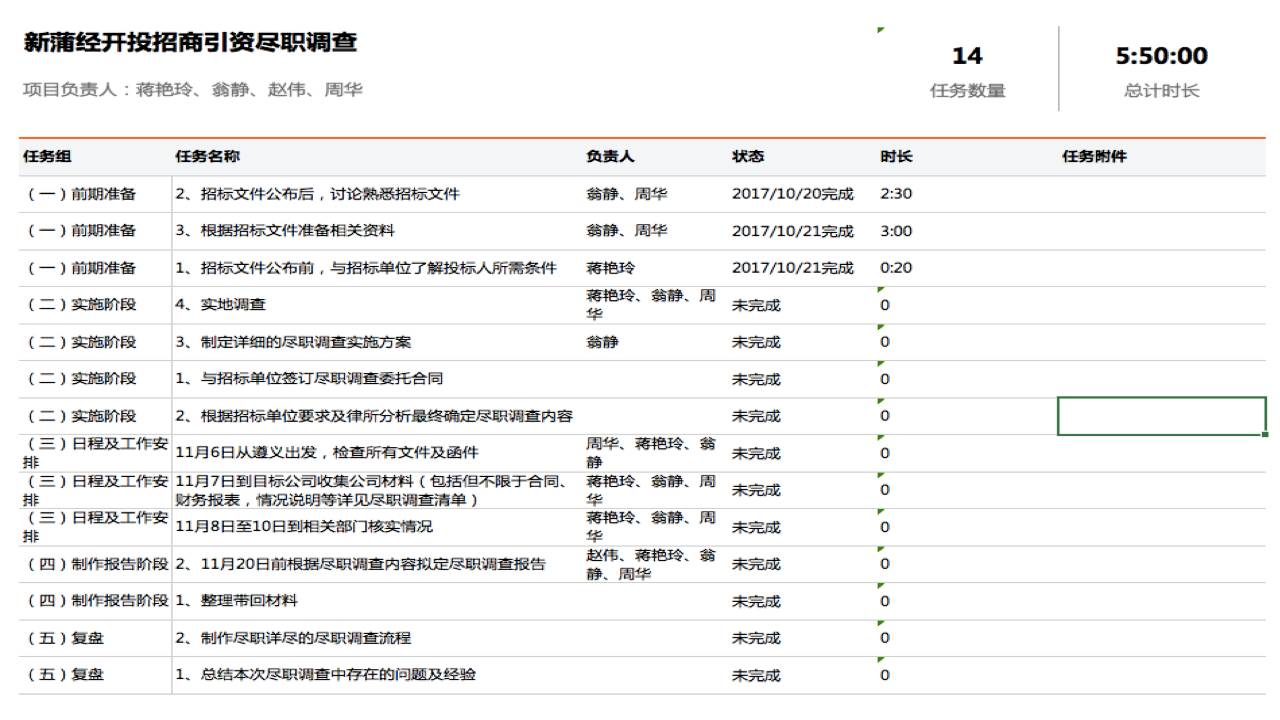Image resolution: width=1280 pixels, height=720 pixels.
Task: Select cell 1、招标文件公布前，与招标单位了解投标人所需条件
Action: pyautogui.click(x=366, y=268)
